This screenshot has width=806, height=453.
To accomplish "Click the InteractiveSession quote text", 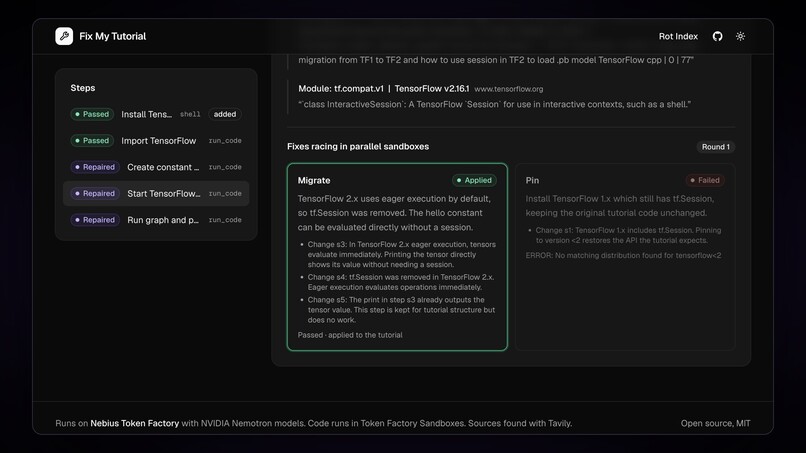I will [494, 104].
